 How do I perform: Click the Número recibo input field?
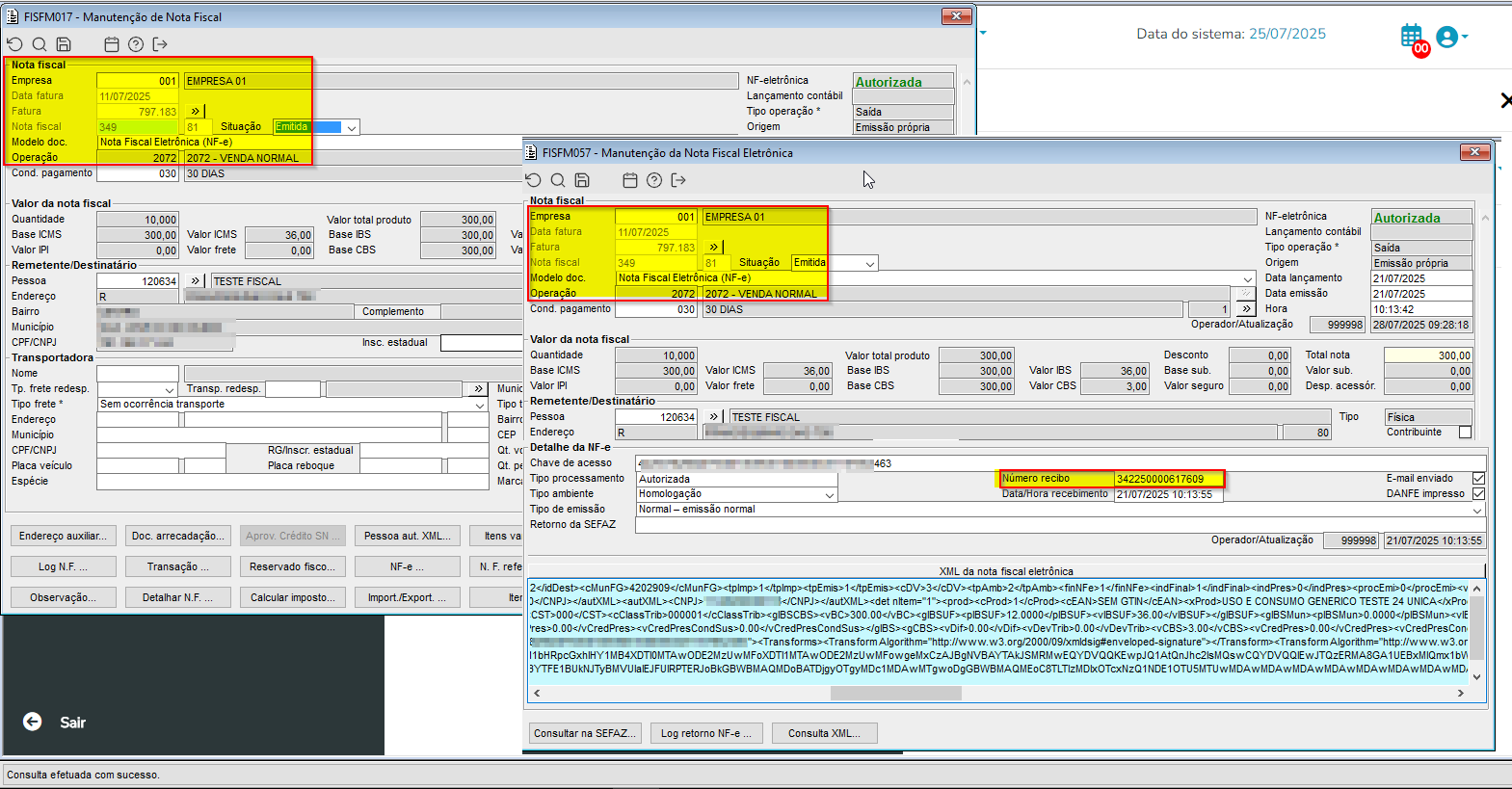point(1169,479)
